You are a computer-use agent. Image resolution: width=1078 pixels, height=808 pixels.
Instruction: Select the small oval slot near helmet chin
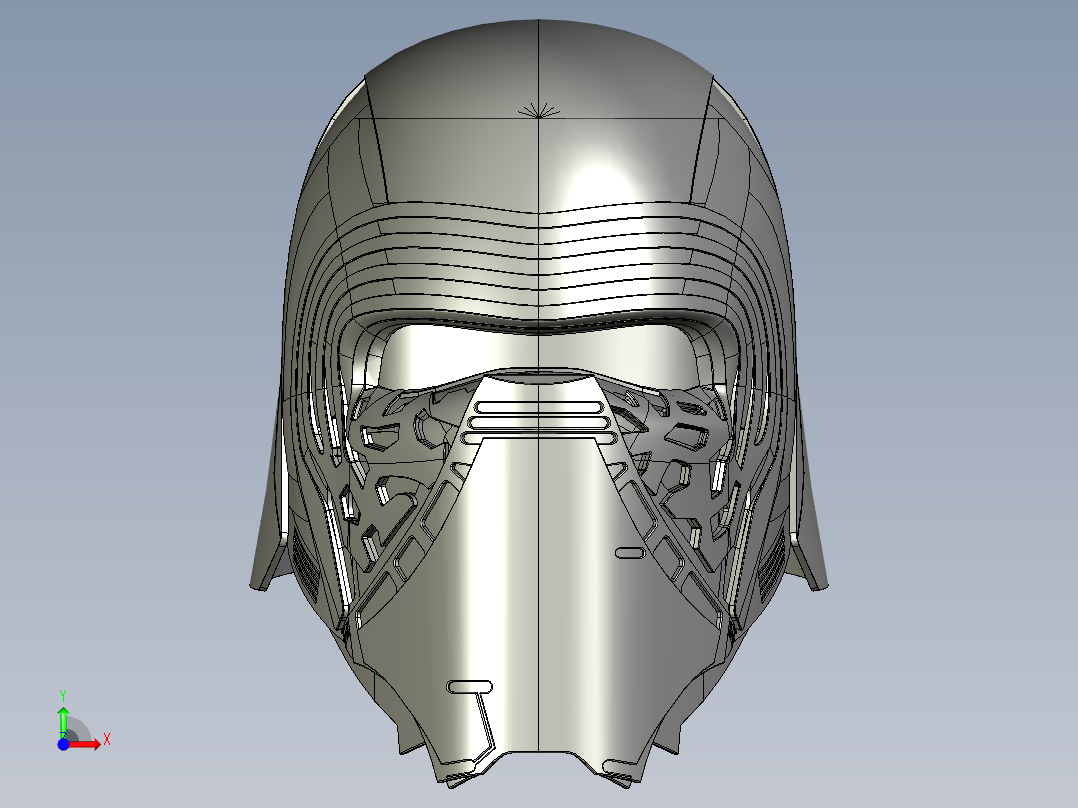[470, 686]
